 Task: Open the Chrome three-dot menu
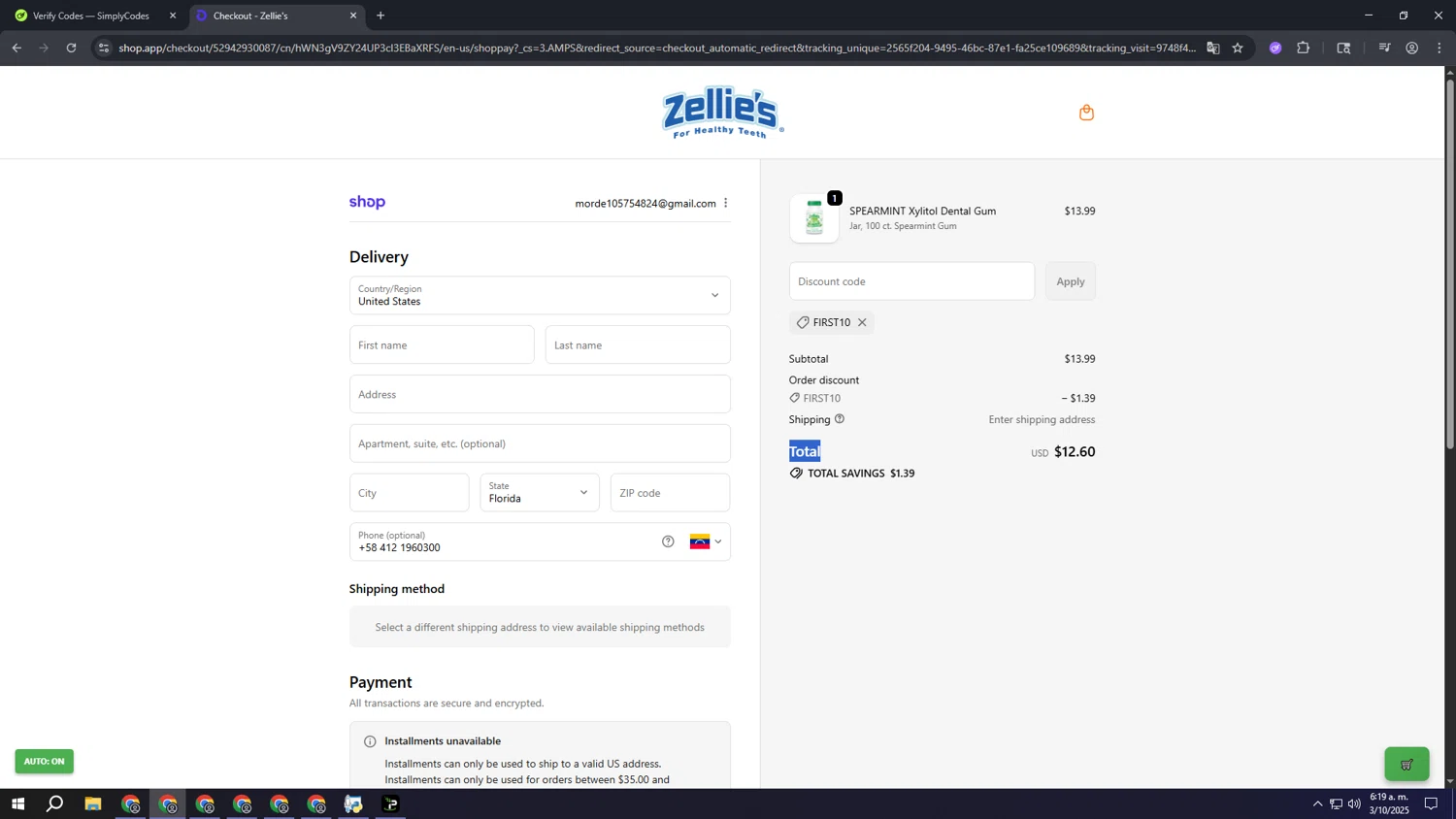pyautogui.click(x=1439, y=48)
